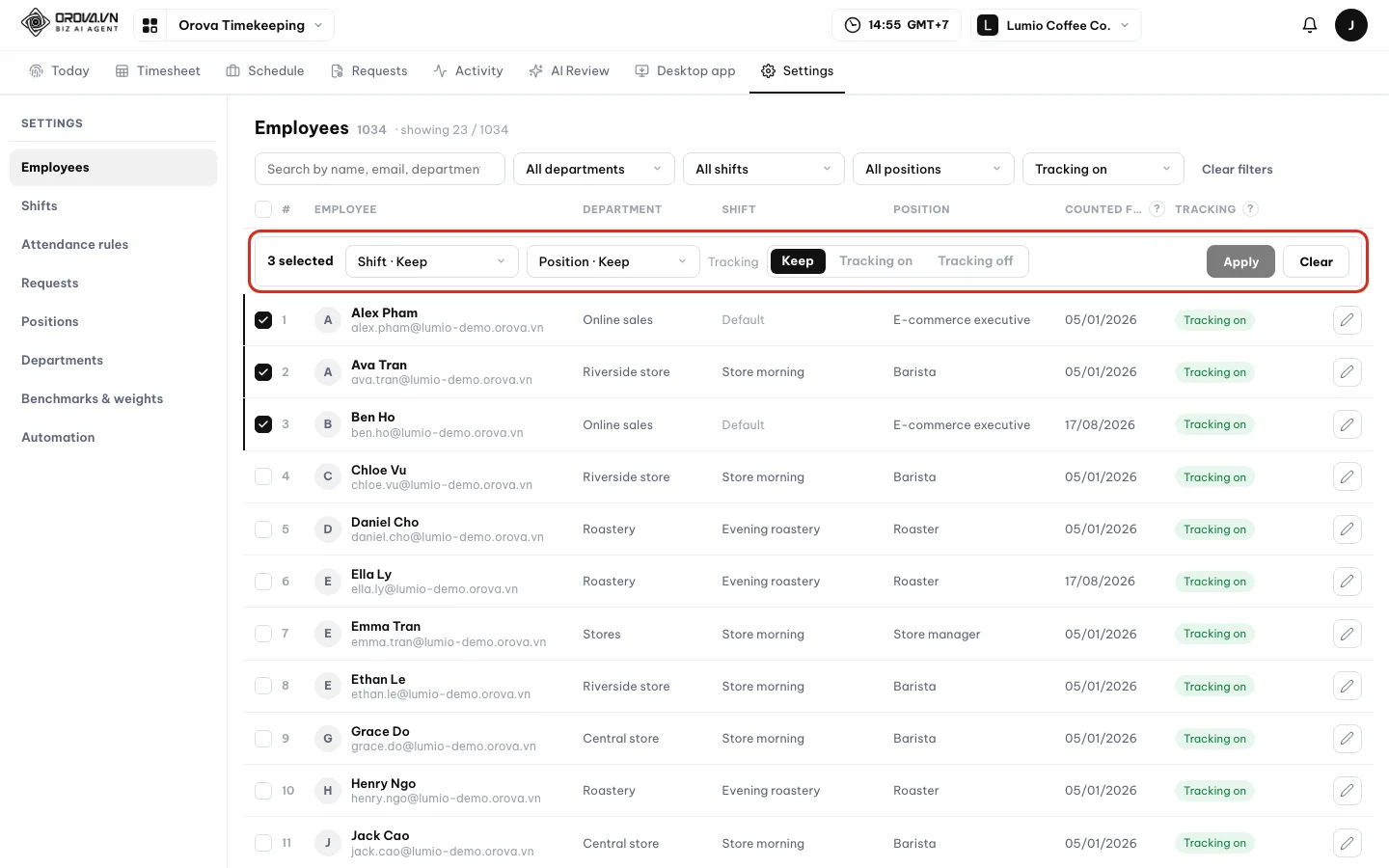
Task: Expand the Shift · Keep bulk dropdown
Action: (432, 261)
